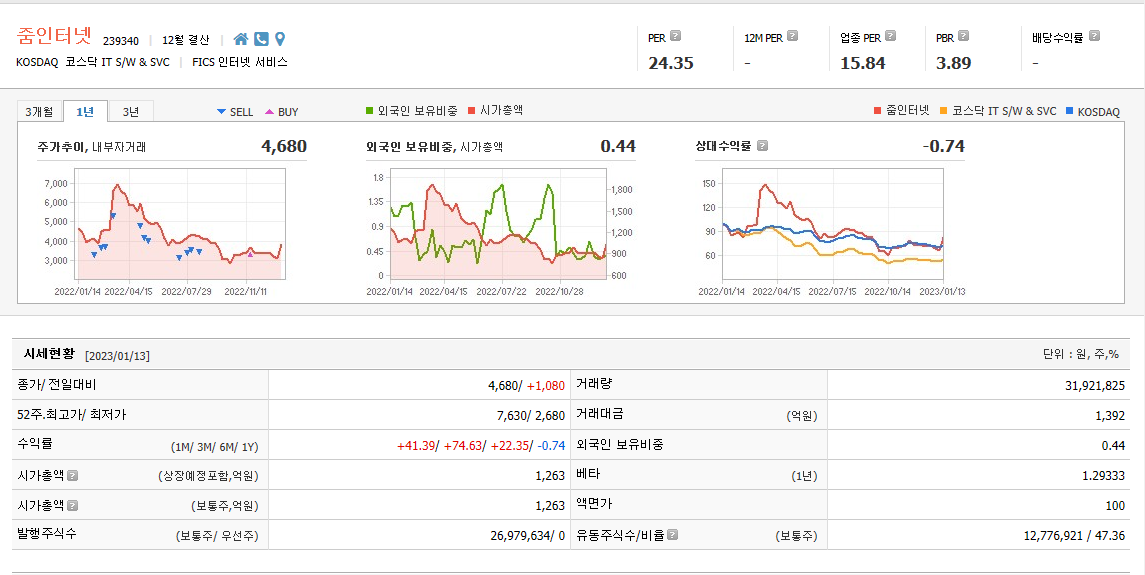Click the 종가/ 전일대비 row label
Viewport: 1145px width, 575px height.
point(57,384)
